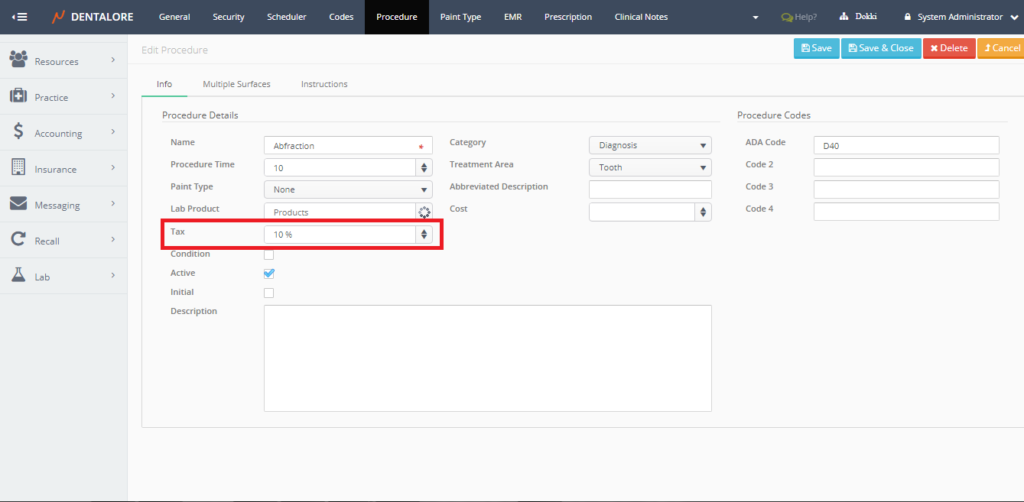Click the Accounting dollar sign icon

pyautogui.click(x=18, y=132)
